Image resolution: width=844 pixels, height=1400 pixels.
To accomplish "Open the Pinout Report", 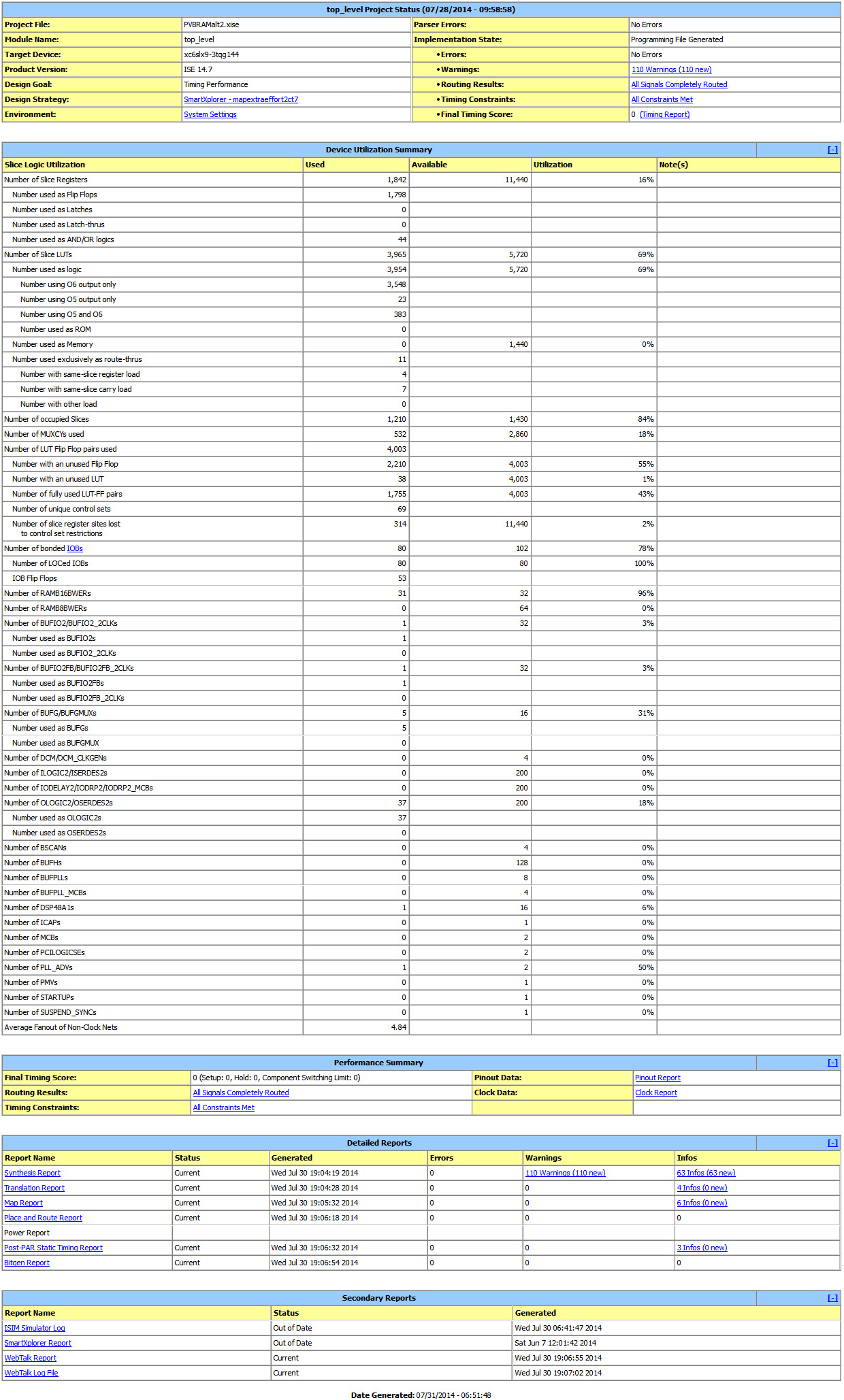I will point(658,1078).
